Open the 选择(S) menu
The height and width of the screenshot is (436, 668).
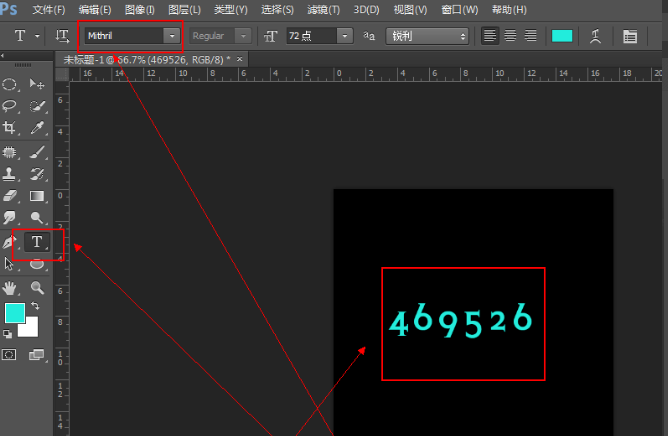[x=277, y=9]
